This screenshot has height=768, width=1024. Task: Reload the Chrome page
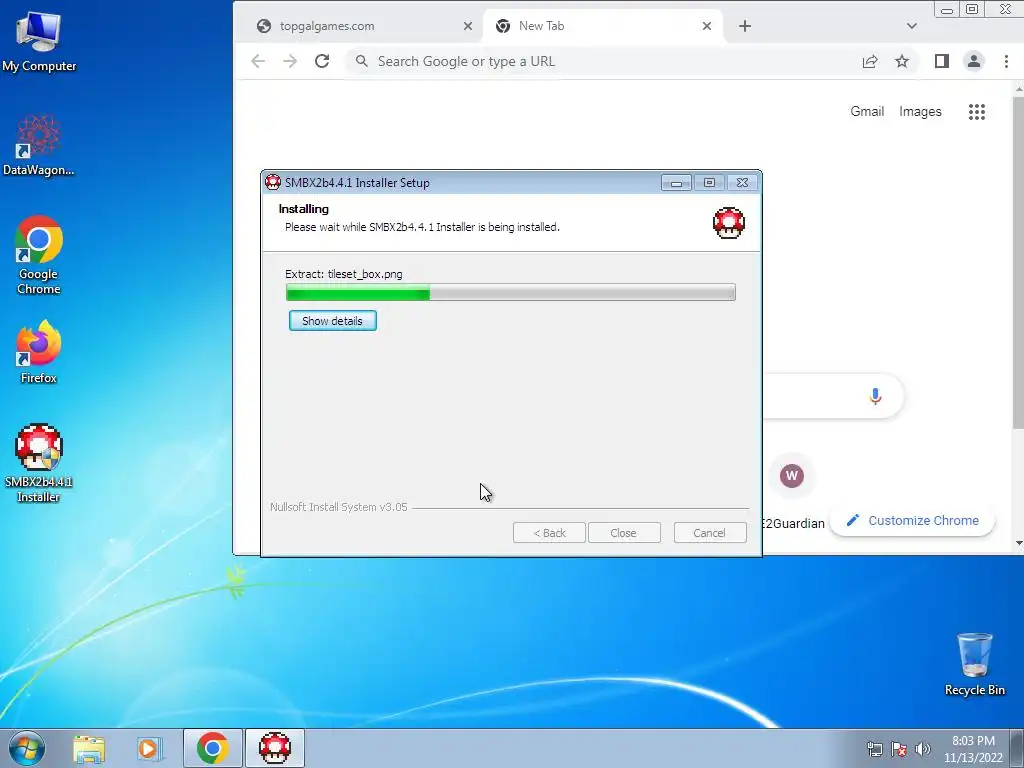coord(322,61)
